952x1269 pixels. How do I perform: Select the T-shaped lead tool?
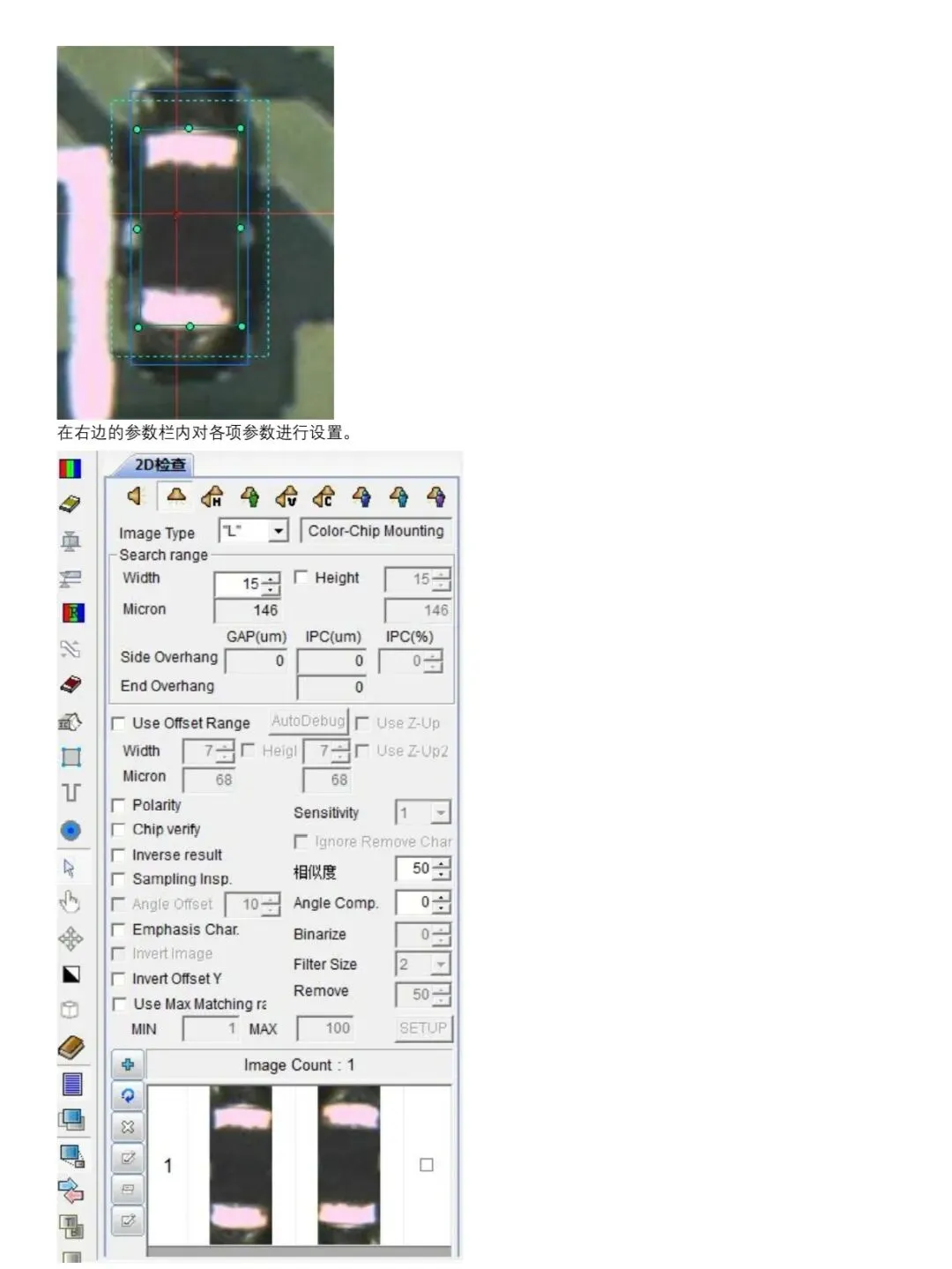pos(71,792)
